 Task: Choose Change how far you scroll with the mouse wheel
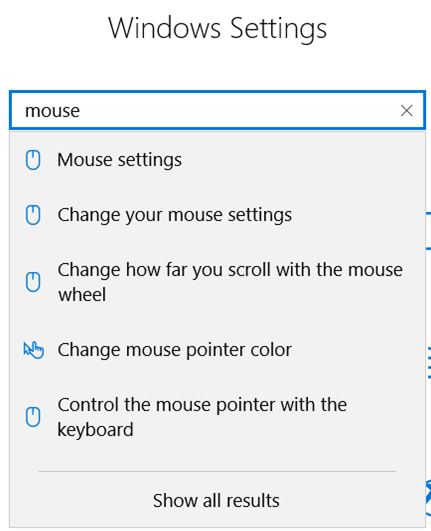pyautogui.click(x=217, y=282)
